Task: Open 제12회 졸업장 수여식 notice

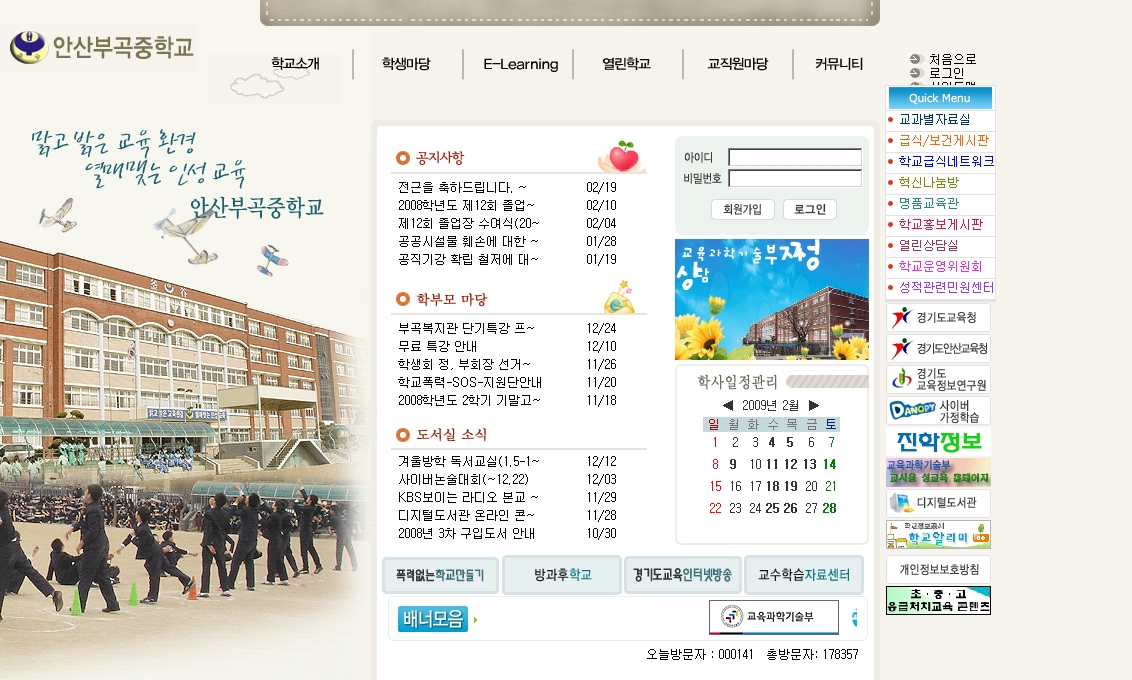Action: [468, 223]
